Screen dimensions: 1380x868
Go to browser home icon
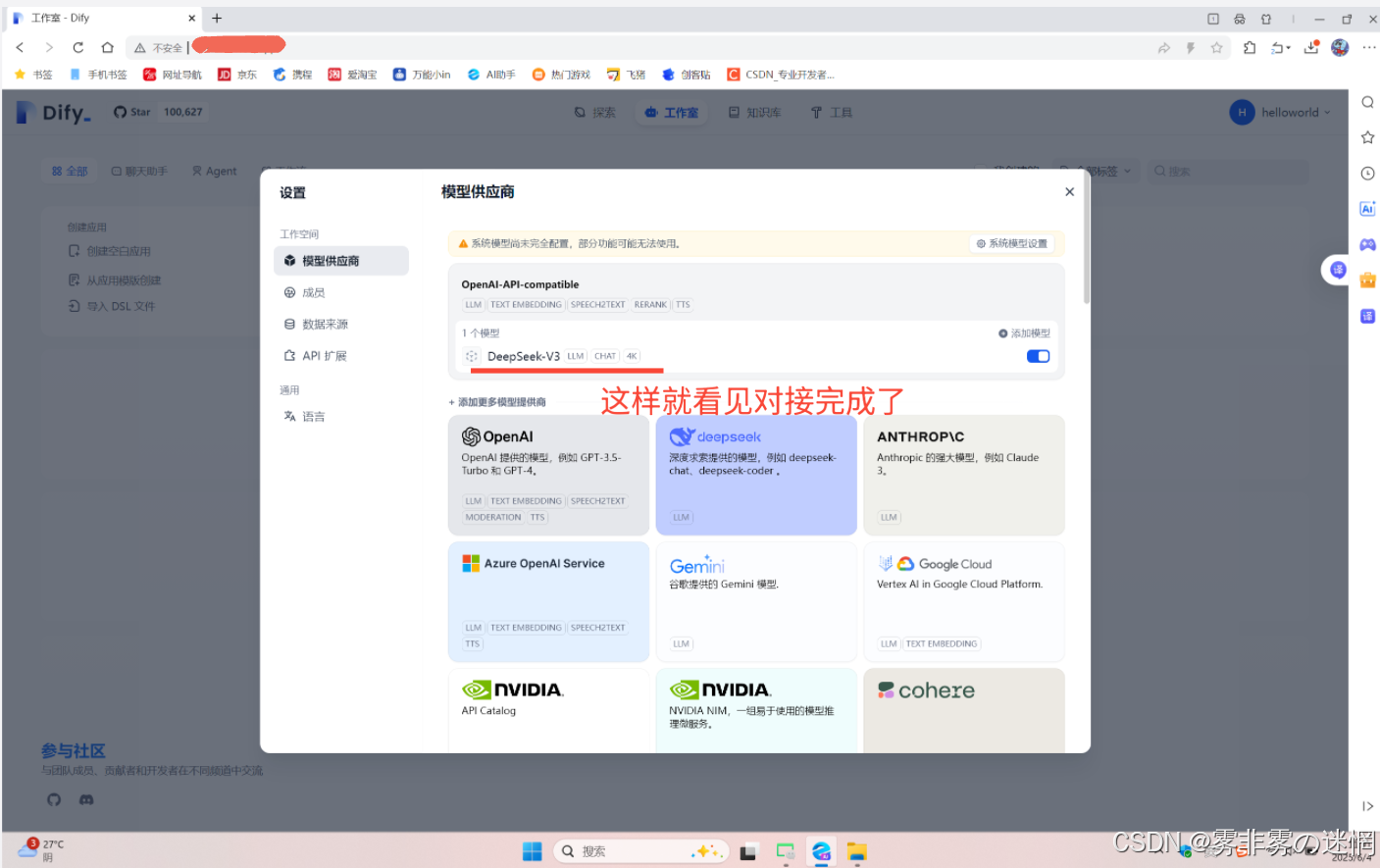[108, 47]
